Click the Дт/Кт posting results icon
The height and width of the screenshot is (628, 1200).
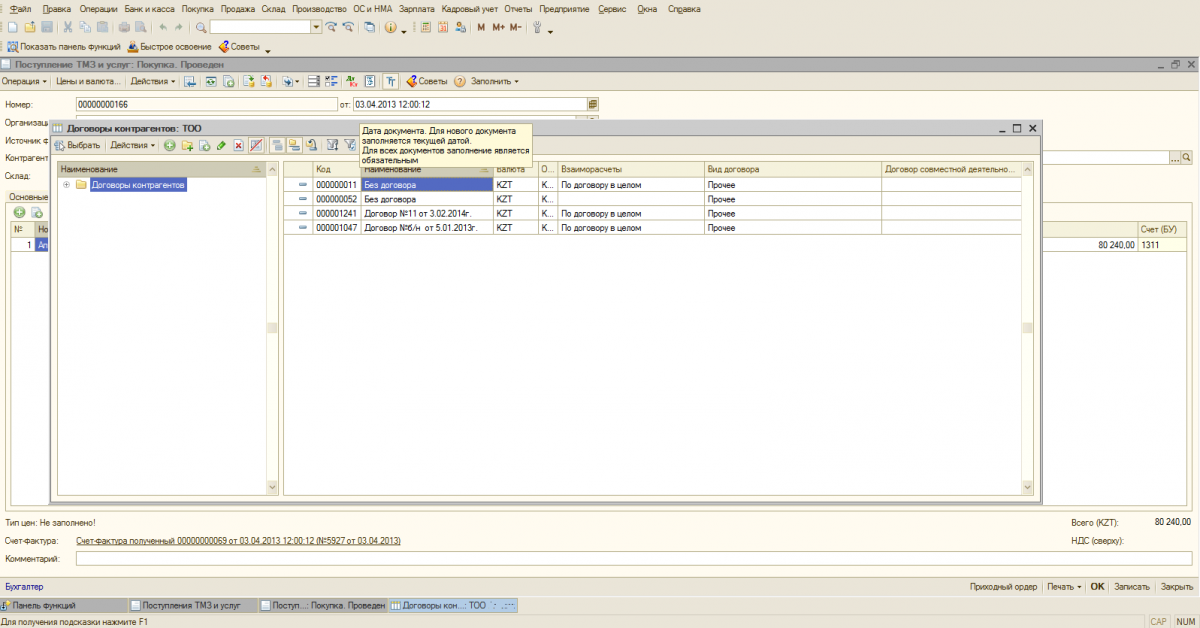coord(352,81)
